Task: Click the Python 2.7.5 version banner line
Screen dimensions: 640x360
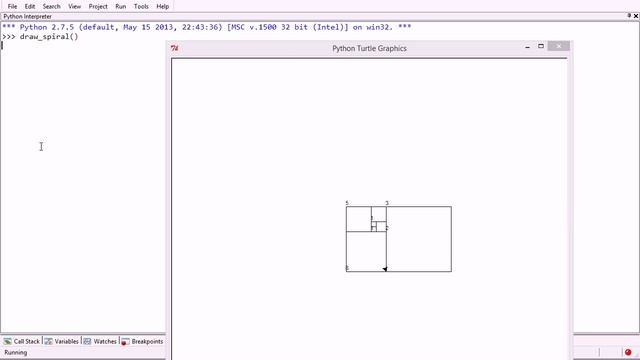Action: click(207, 27)
